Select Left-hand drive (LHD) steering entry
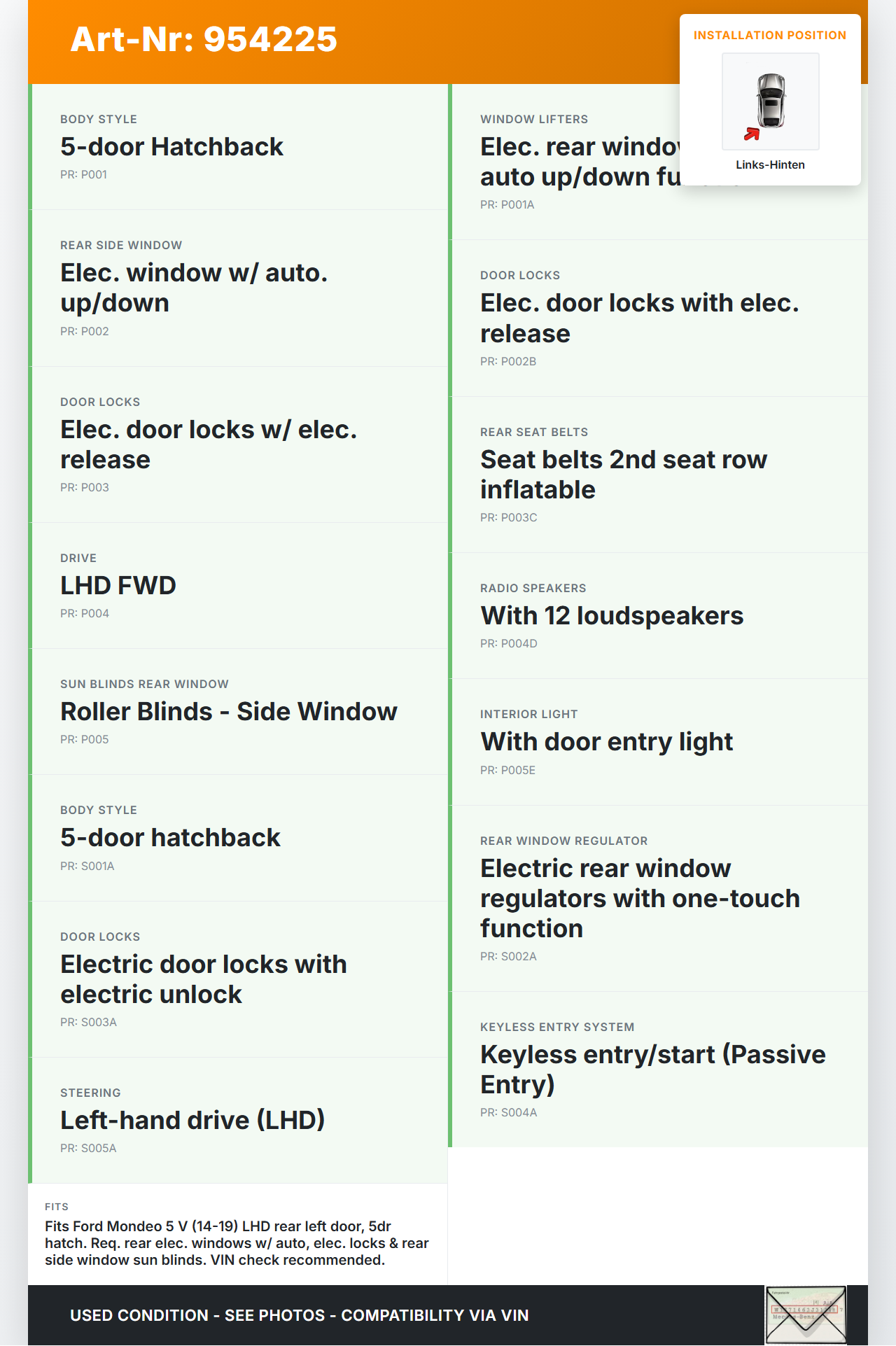This screenshot has width=896, height=1346. (x=192, y=1121)
